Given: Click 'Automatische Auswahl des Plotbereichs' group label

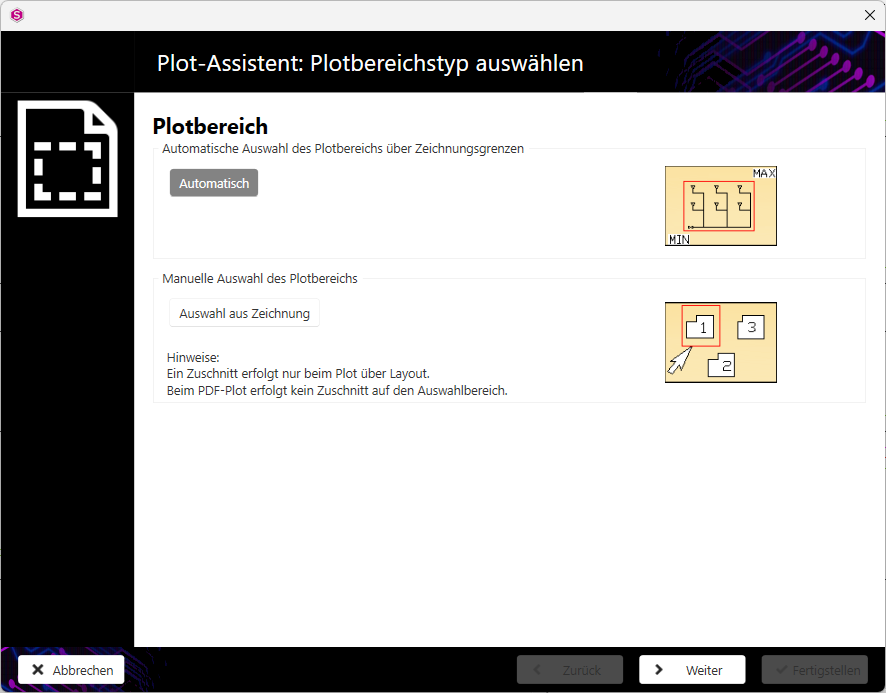Looking at the screenshot, I should click(343, 149).
